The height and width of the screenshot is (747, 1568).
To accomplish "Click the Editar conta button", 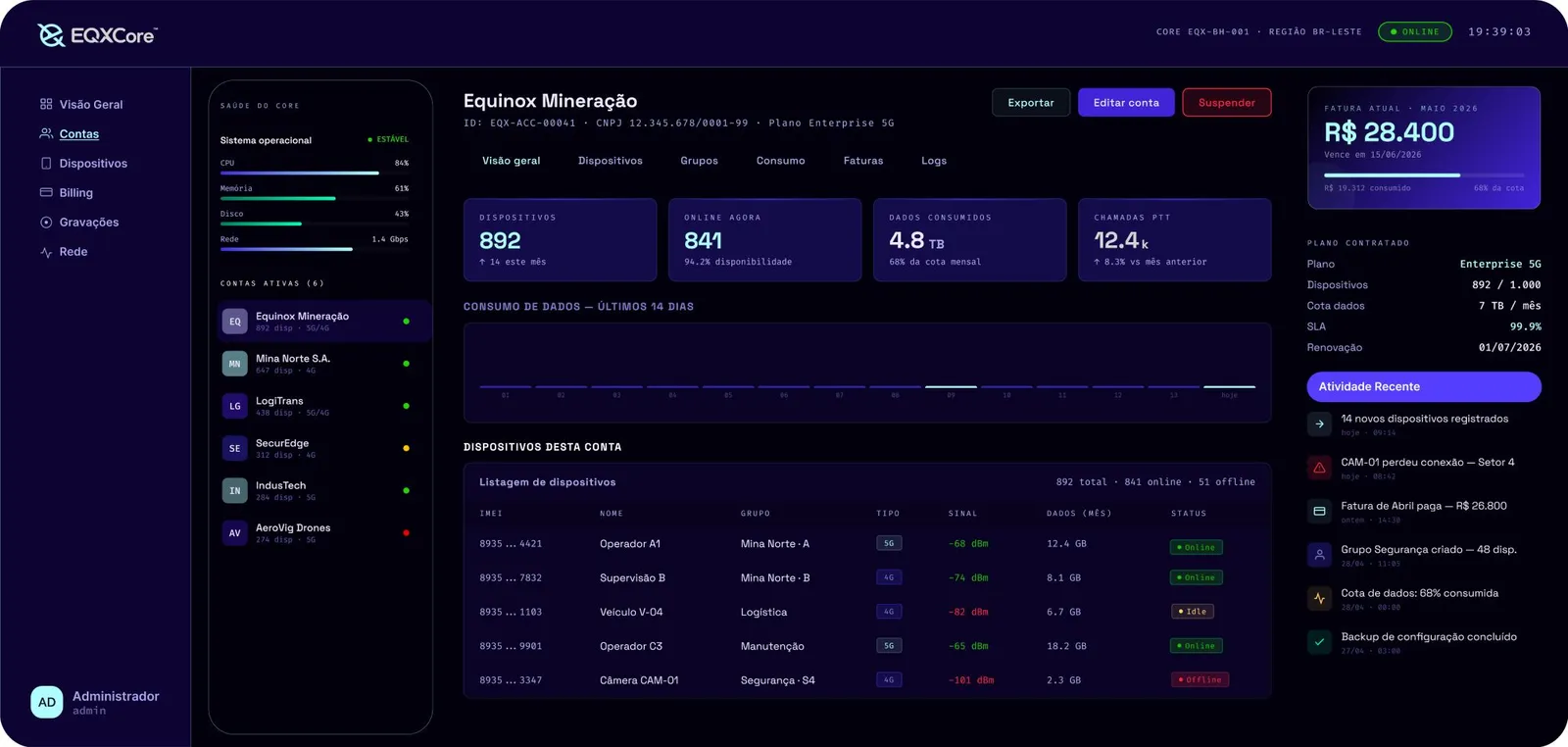I will (x=1126, y=103).
